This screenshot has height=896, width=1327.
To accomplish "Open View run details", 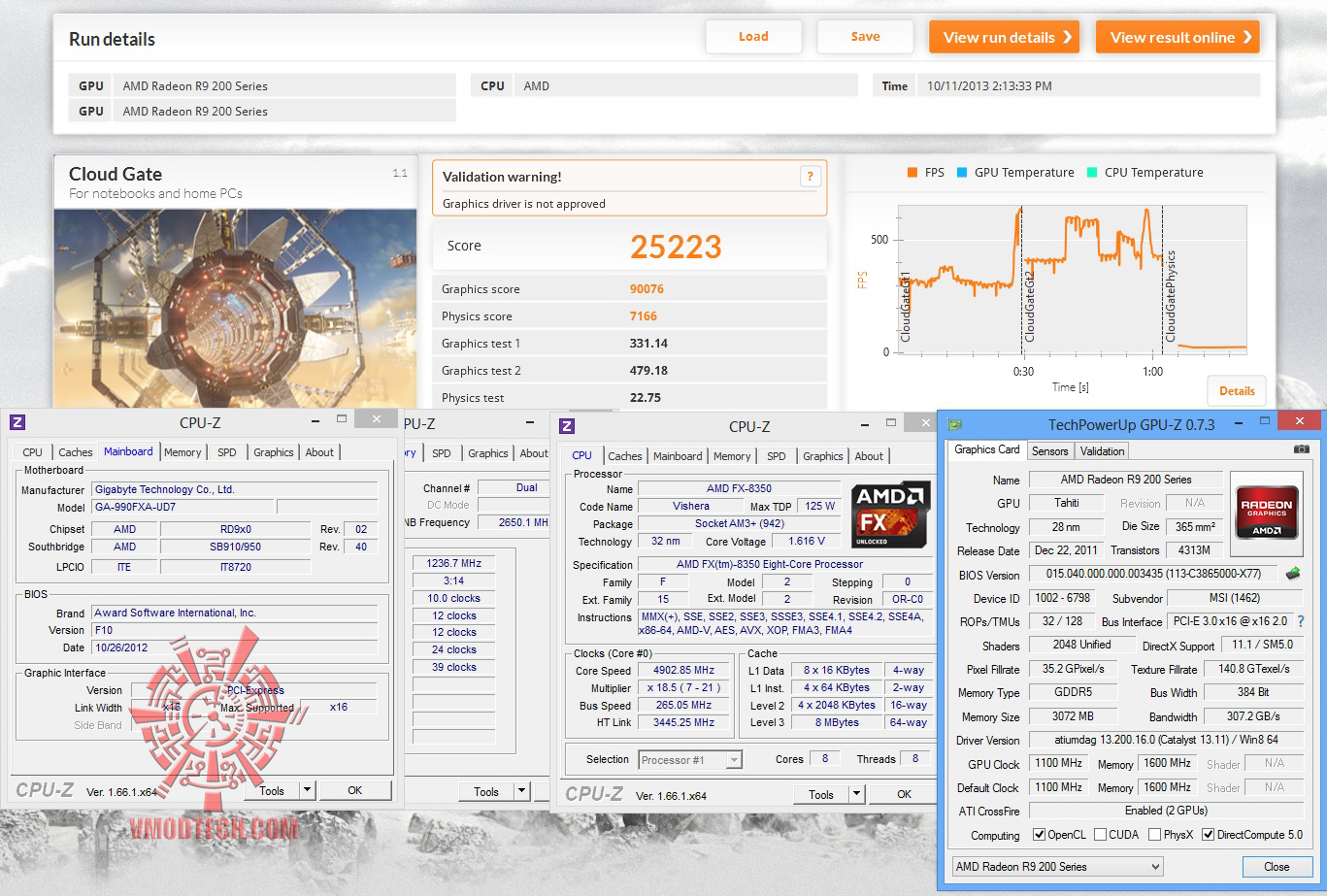I will click(1005, 37).
